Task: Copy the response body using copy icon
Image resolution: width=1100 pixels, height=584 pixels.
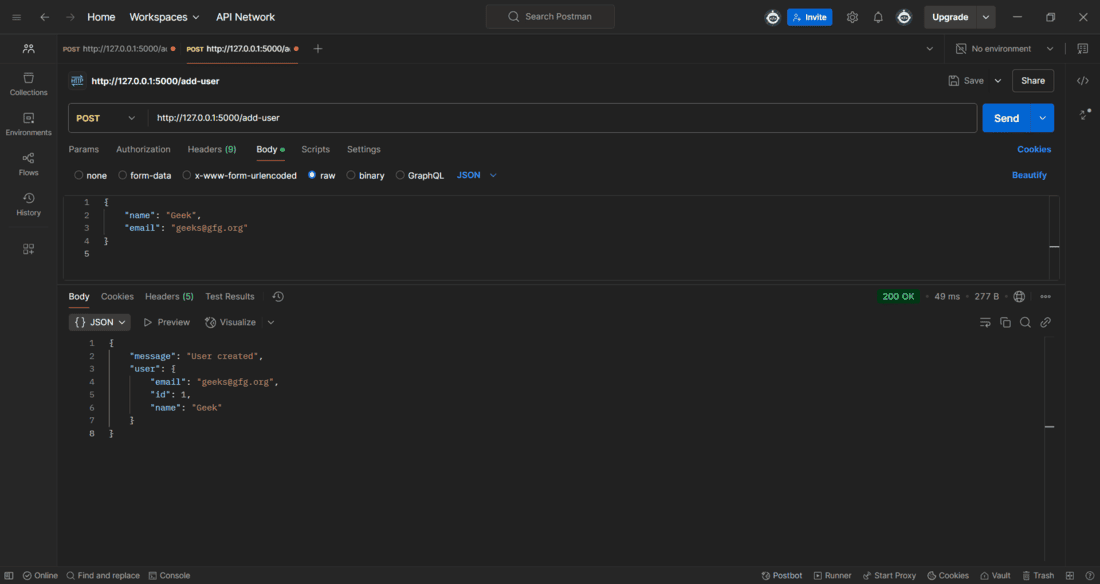Action: point(1005,322)
